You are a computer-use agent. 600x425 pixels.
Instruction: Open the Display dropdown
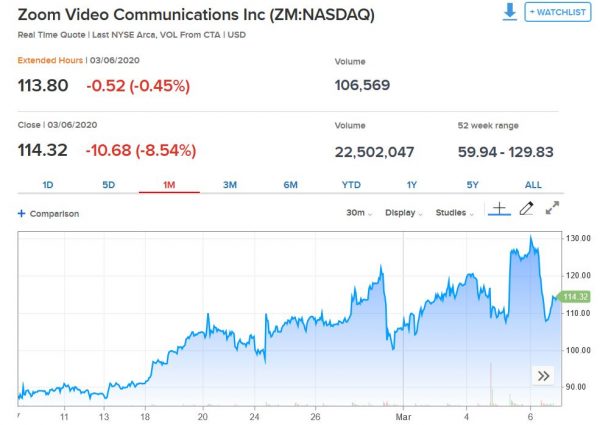[x=404, y=213]
